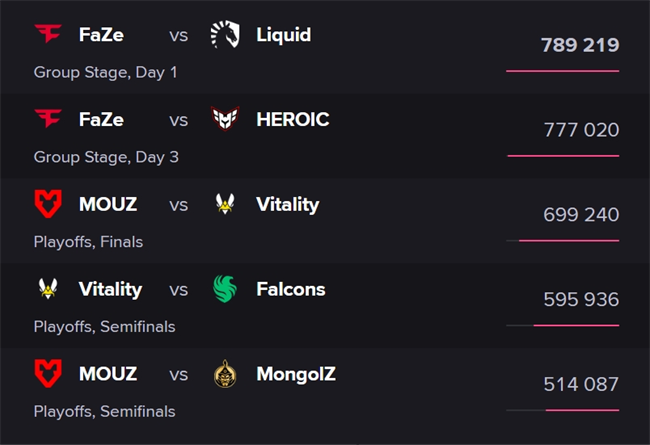Click the Vitality bee logo beside MOUZ
The height and width of the screenshot is (445, 650).
tap(225, 204)
